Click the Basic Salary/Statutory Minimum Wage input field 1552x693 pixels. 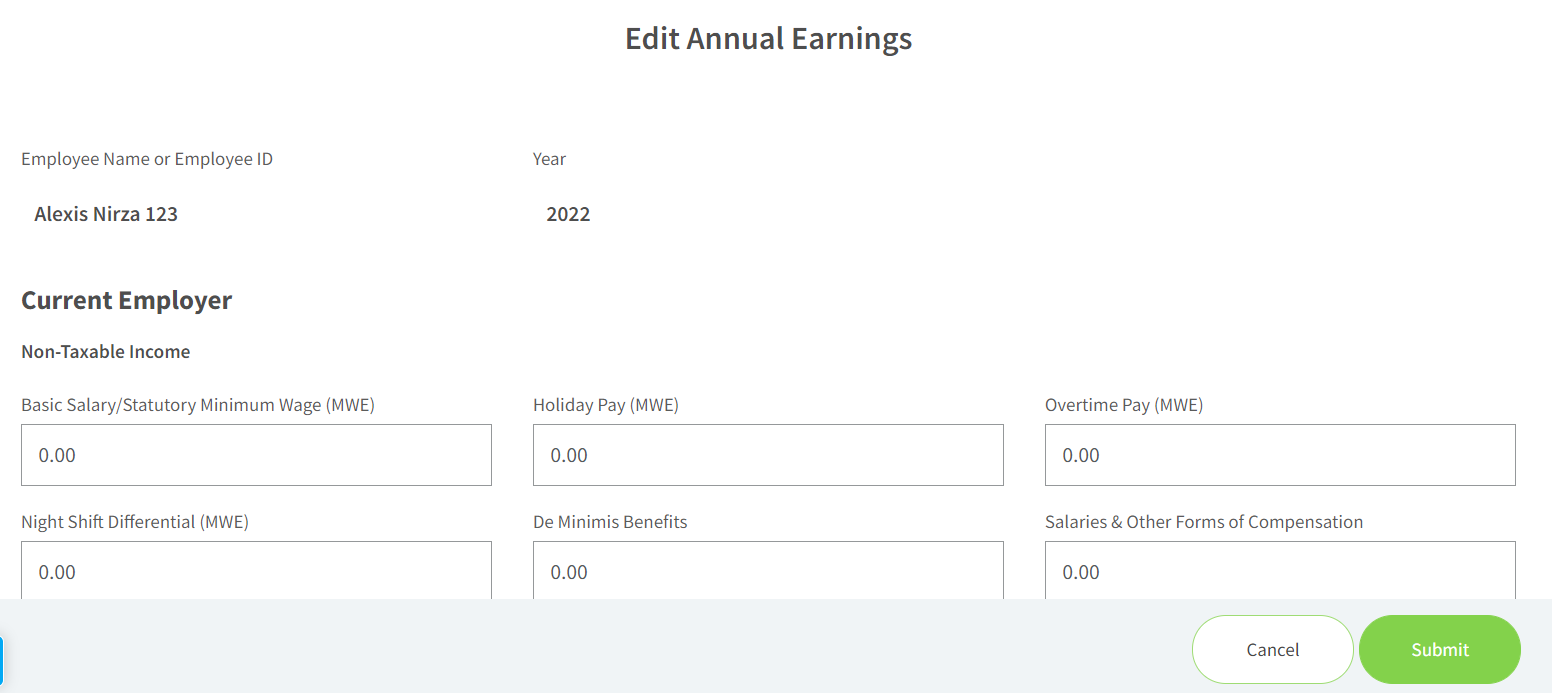(x=256, y=455)
